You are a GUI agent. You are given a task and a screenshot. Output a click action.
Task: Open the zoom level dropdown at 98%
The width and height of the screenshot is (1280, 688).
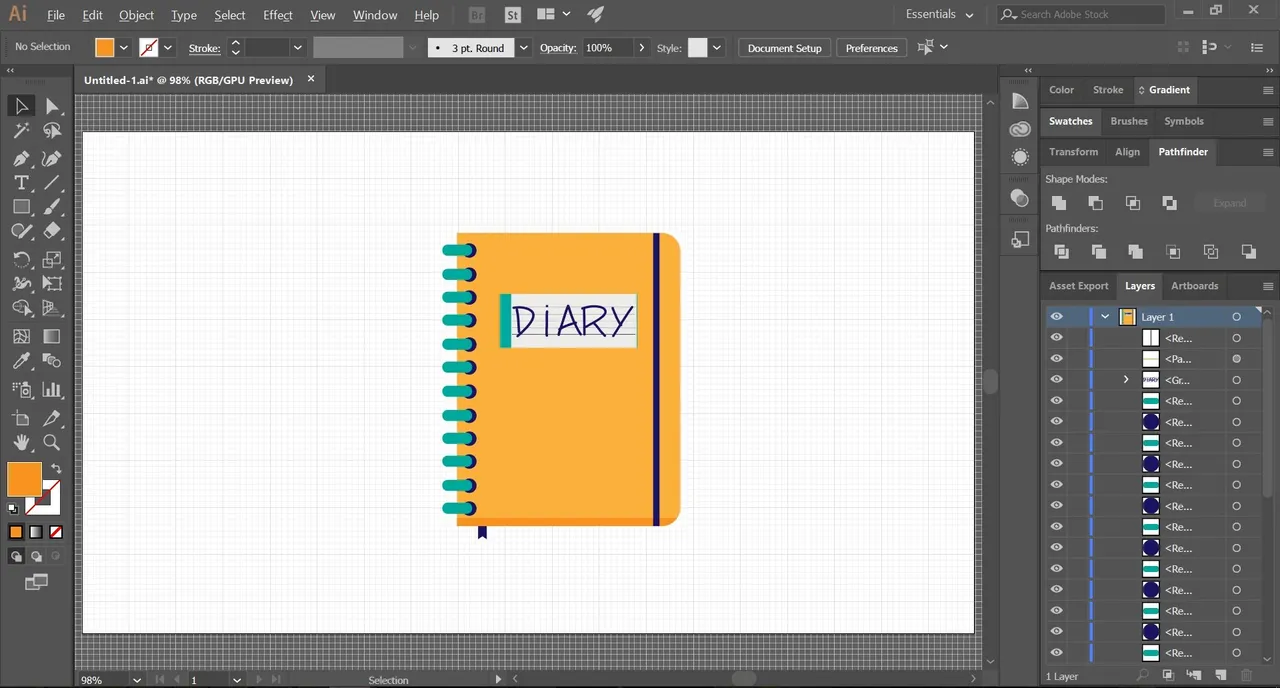[x=136, y=680]
